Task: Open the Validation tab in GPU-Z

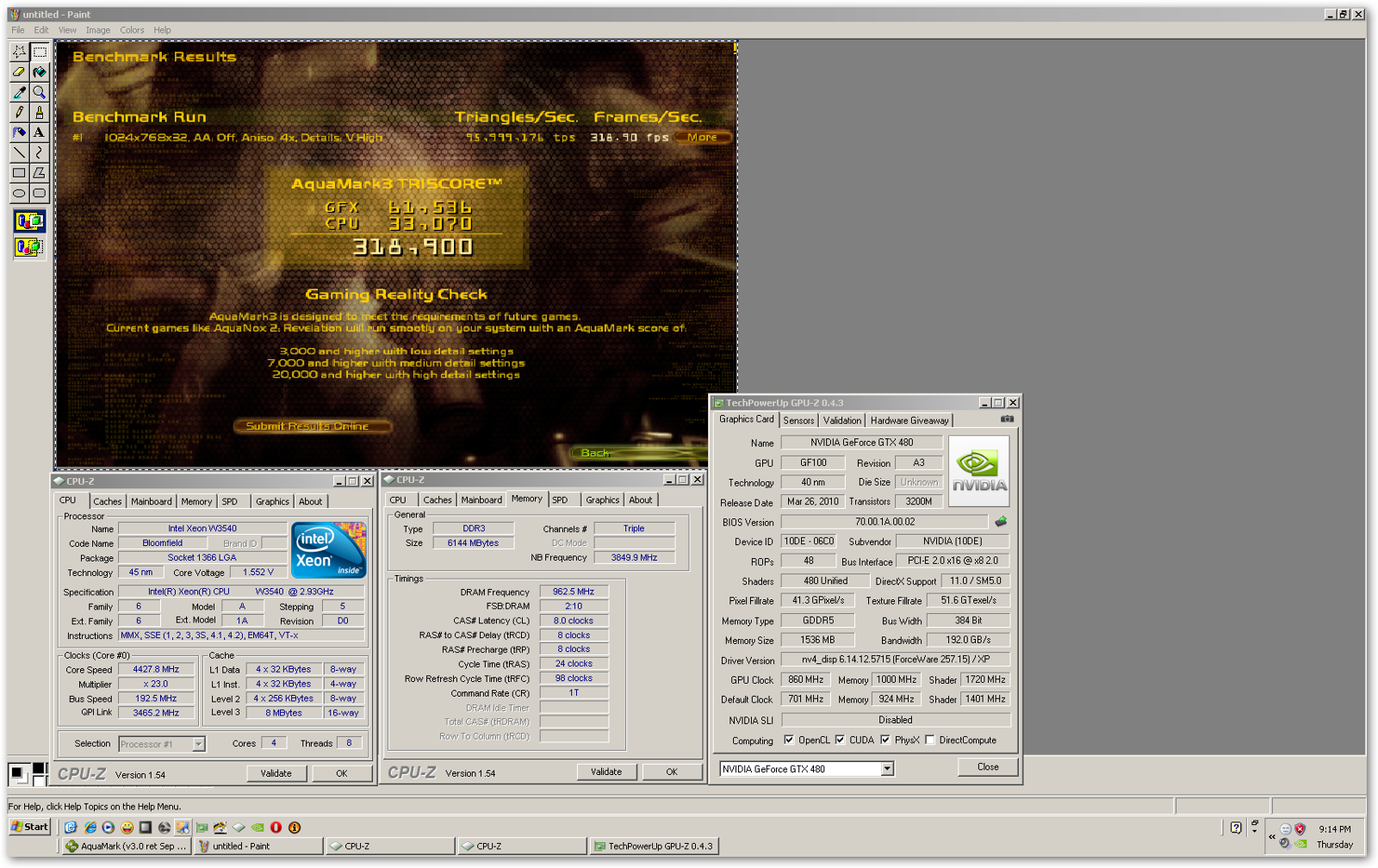Action: click(x=841, y=420)
